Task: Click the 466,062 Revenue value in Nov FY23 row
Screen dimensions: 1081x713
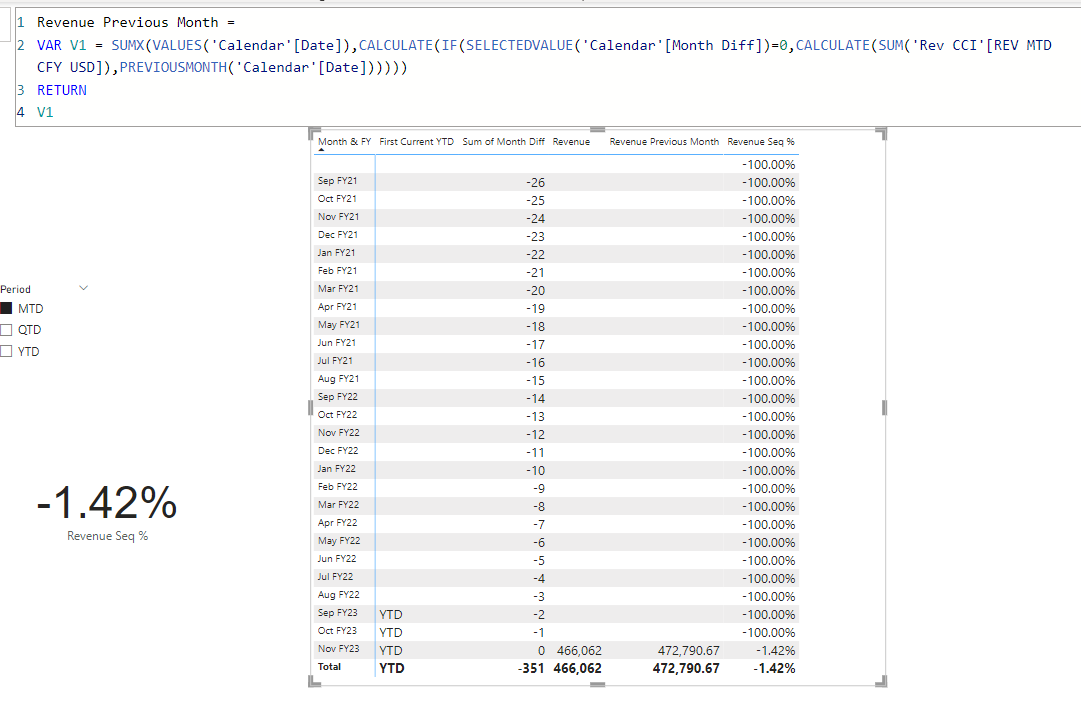Action: [579, 650]
